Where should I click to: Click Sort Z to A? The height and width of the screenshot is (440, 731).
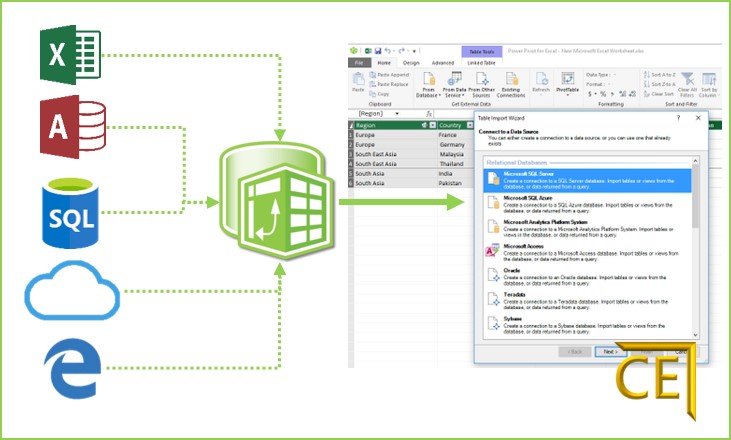coord(660,84)
